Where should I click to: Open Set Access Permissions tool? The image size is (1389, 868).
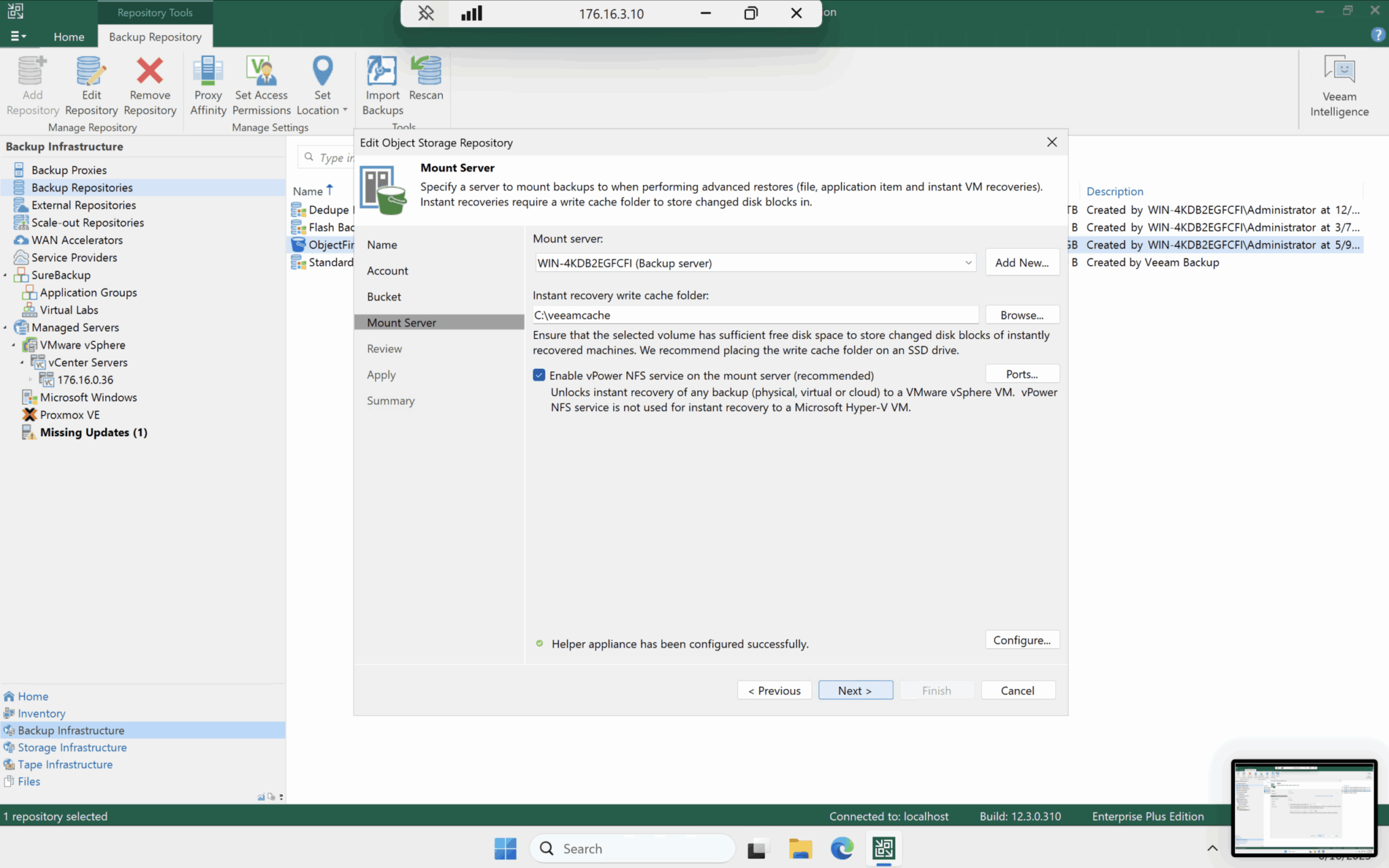coord(261,86)
